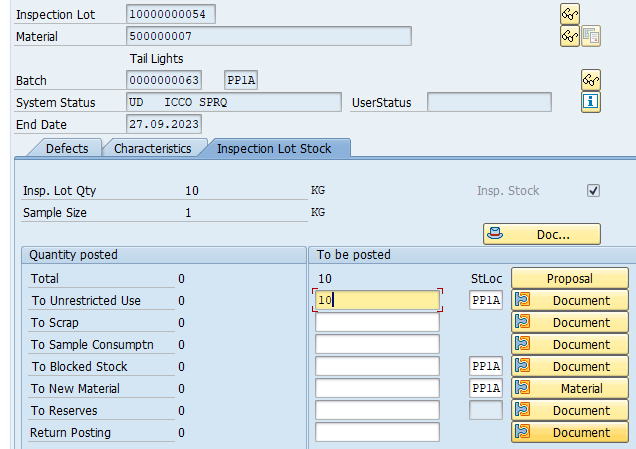Click the Doc... button with hat icon
The width and height of the screenshot is (636, 449).
tap(541, 234)
